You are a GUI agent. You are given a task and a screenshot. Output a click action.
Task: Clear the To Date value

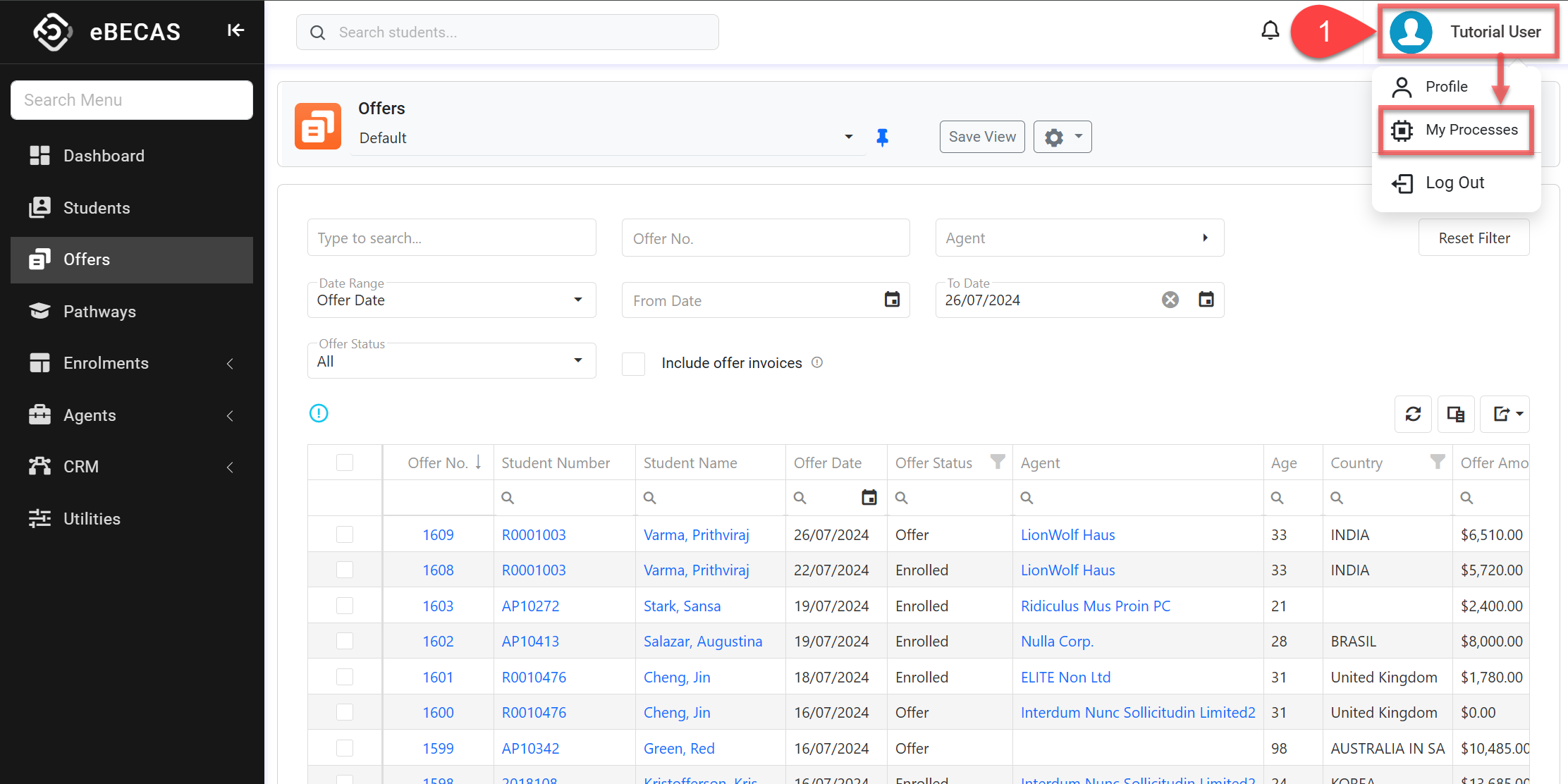[1170, 300]
